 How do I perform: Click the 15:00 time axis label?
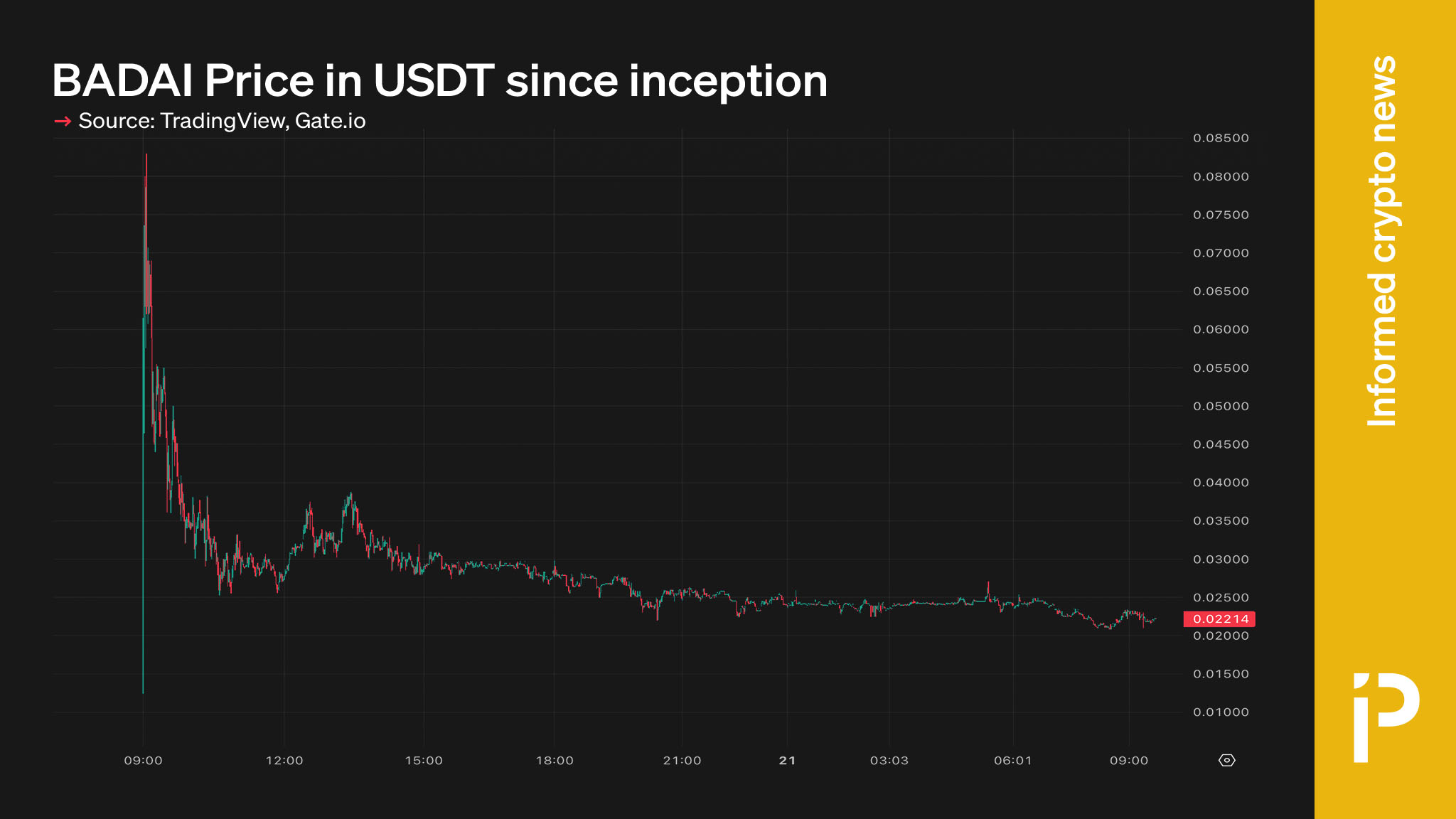click(424, 761)
